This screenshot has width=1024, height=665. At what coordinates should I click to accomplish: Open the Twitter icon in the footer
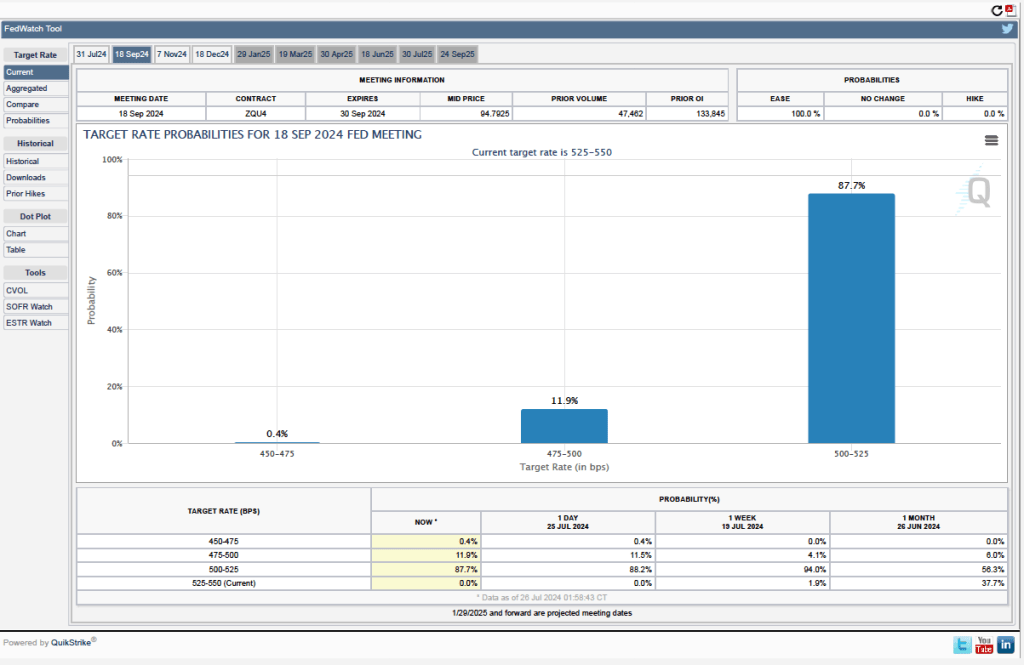[962, 645]
